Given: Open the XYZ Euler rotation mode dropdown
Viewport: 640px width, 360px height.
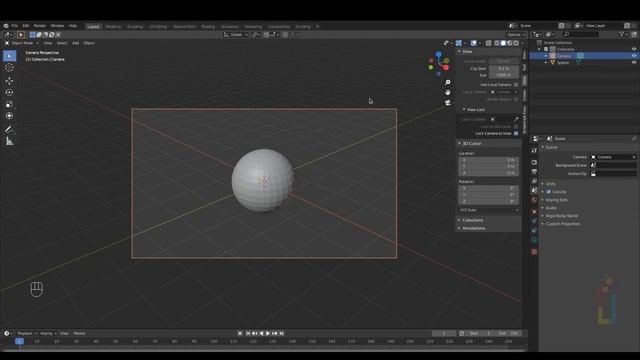Looking at the screenshot, I should point(489,210).
